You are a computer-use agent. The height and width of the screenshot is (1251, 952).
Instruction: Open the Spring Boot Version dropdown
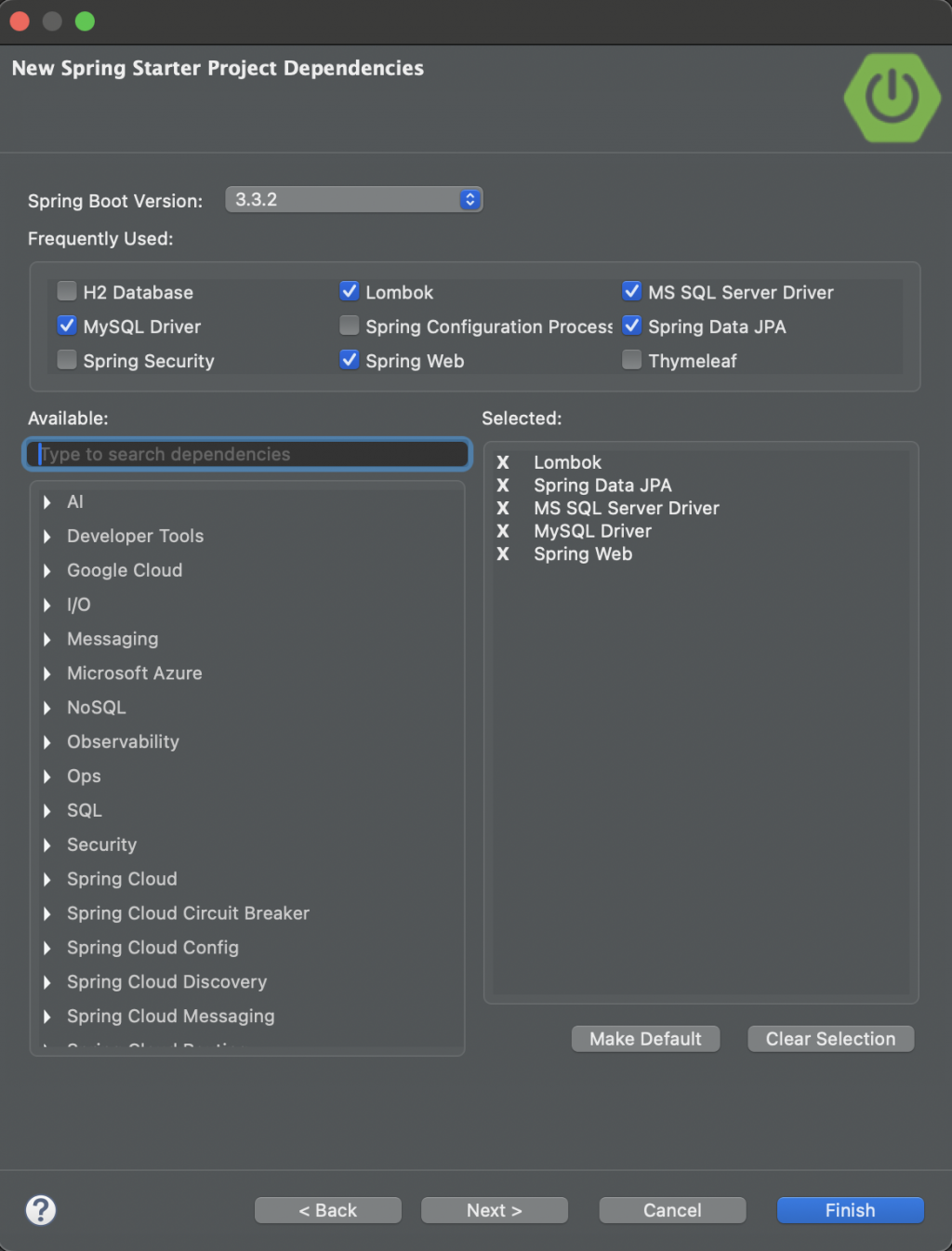point(354,199)
